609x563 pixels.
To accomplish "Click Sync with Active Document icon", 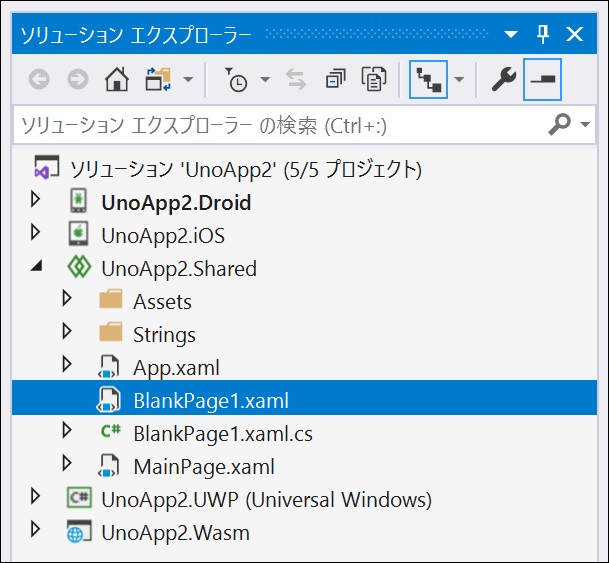I will coord(296,79).
